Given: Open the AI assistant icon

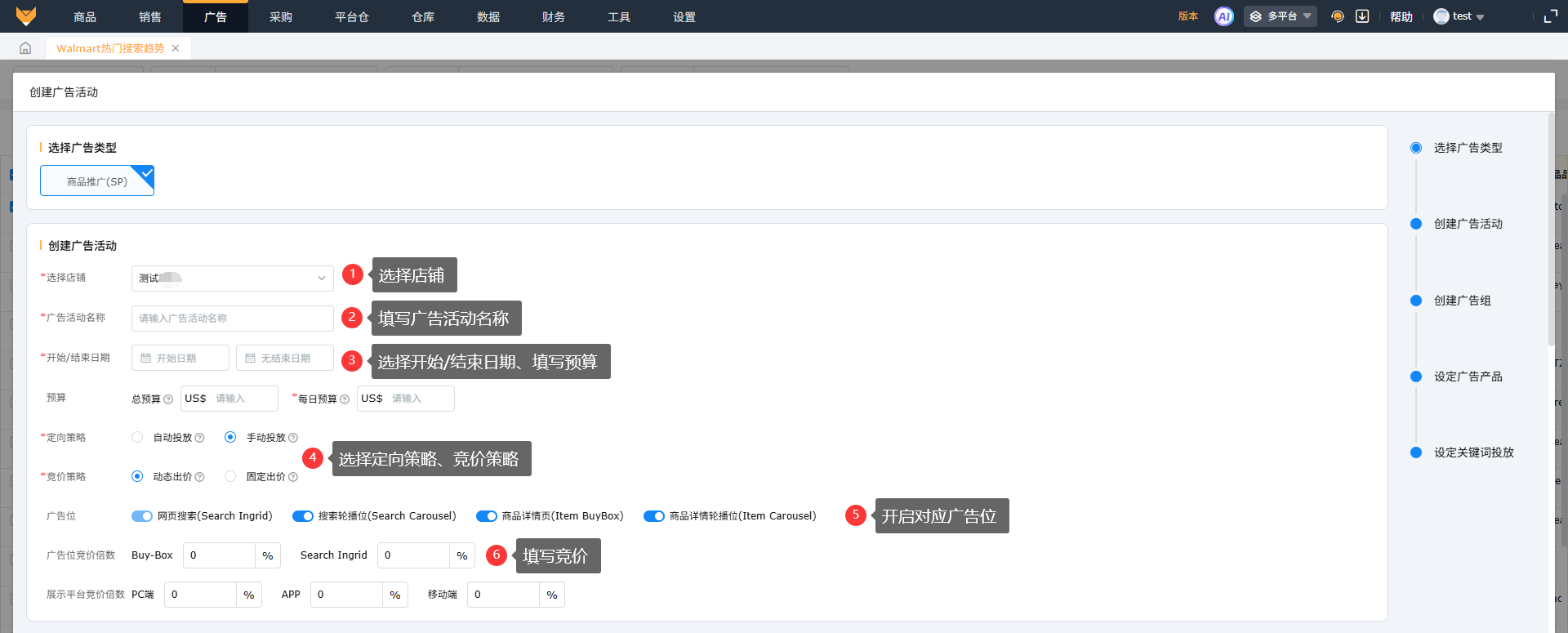Looking at the screenshot, I should [x=1223, y=16].
